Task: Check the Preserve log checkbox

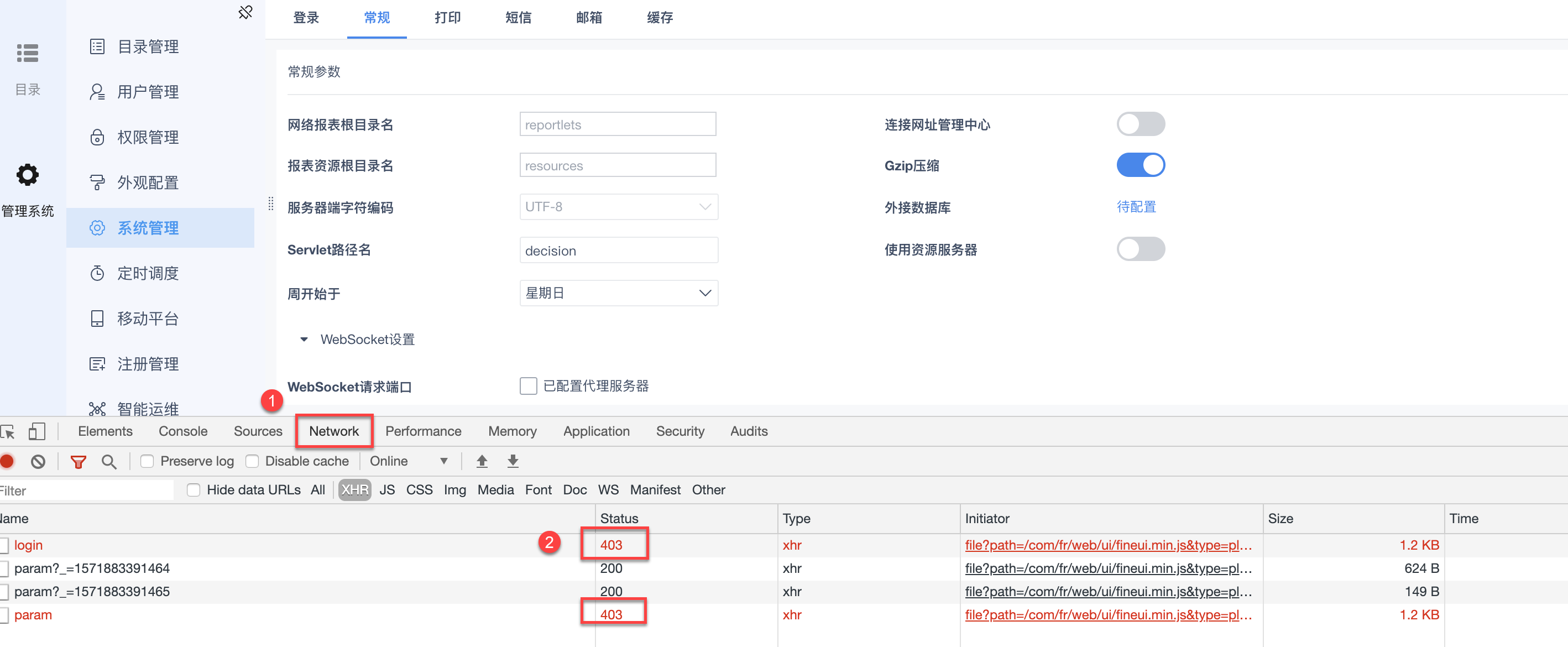Action: tap(147, 461)
